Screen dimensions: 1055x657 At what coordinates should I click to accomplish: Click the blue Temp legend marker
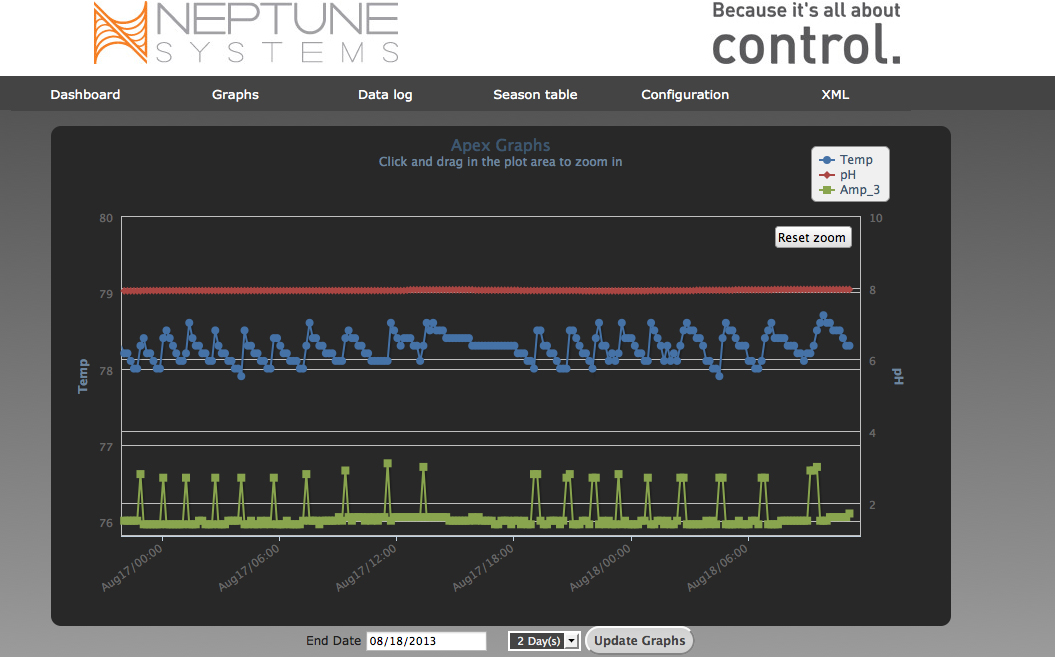click(827, 160)
